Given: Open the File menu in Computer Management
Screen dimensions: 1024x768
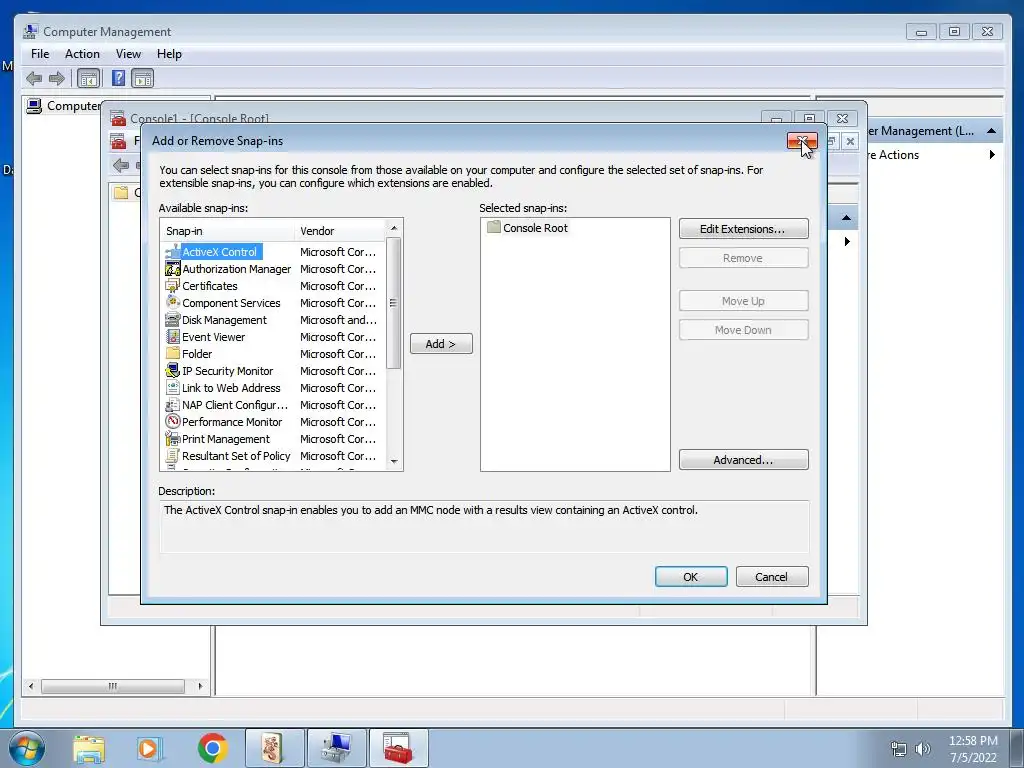Looking at the screenshot, I should tap(40, 54).
